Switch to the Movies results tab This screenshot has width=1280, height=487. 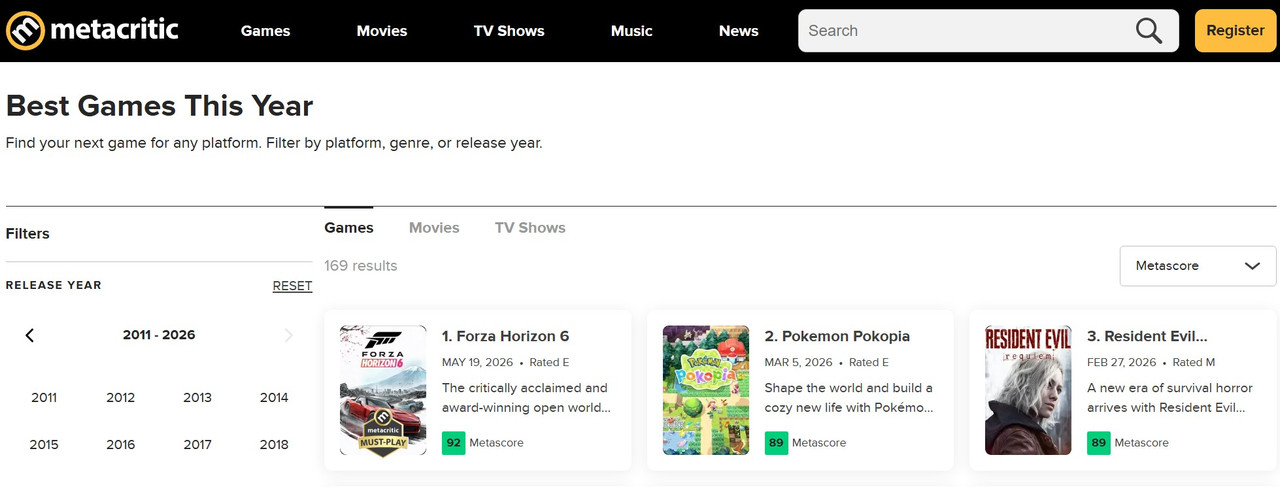click(434, 228)
